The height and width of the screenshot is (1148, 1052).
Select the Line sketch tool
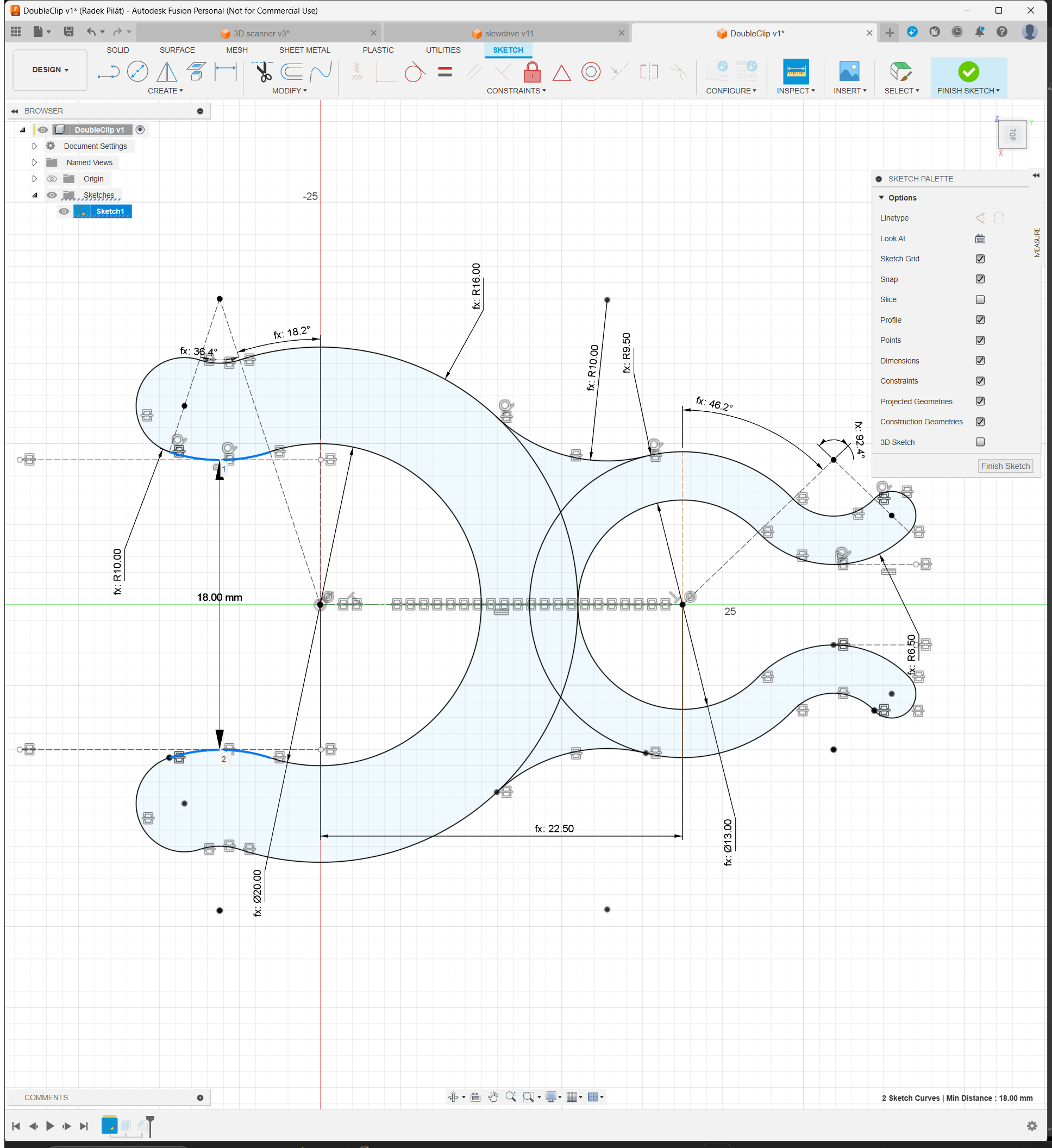click(x=108, y=72)
